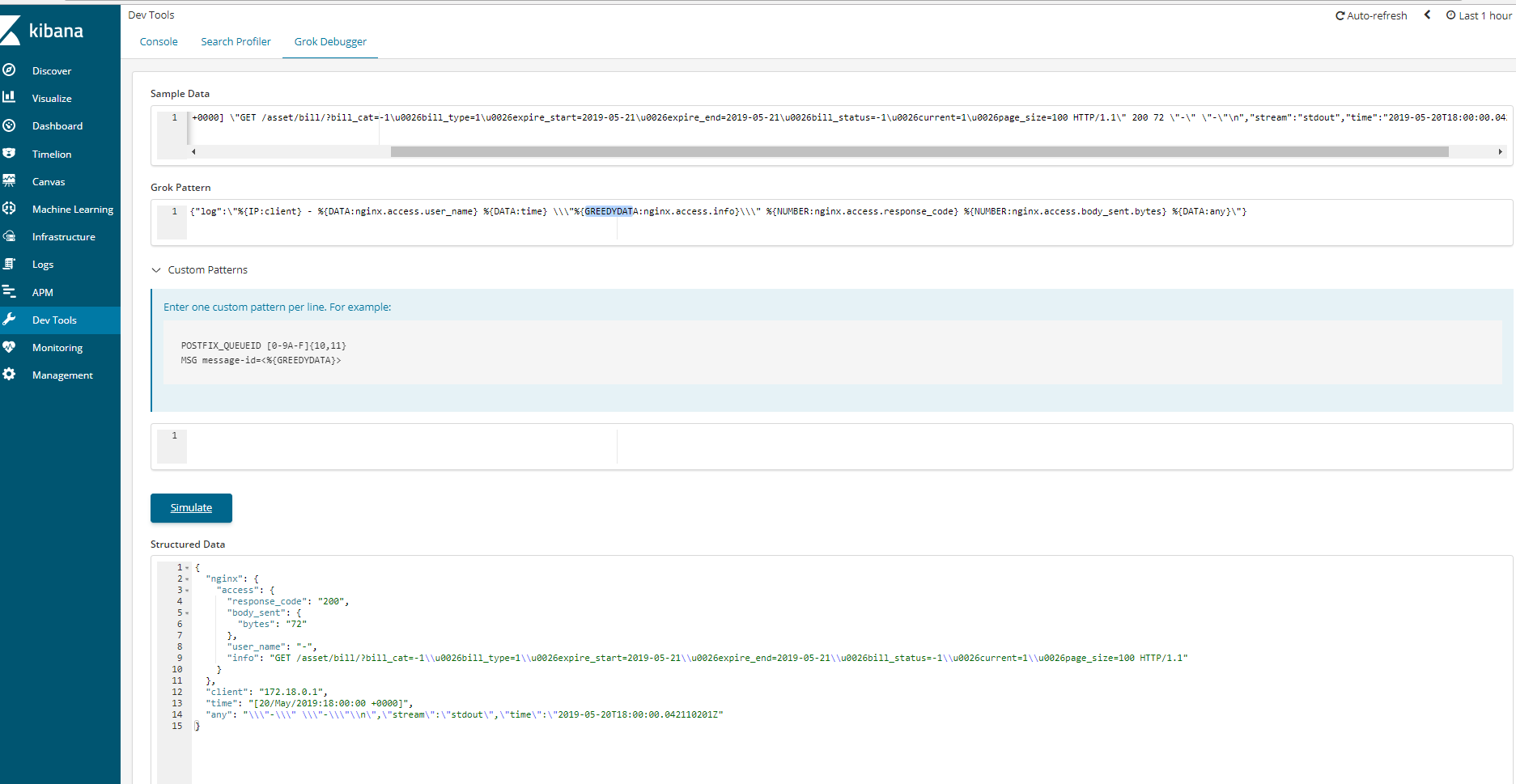Screen dimensions: 1516x784
Task: Fold the "nginx" object on line 2
Action: (x=187, y=579)
